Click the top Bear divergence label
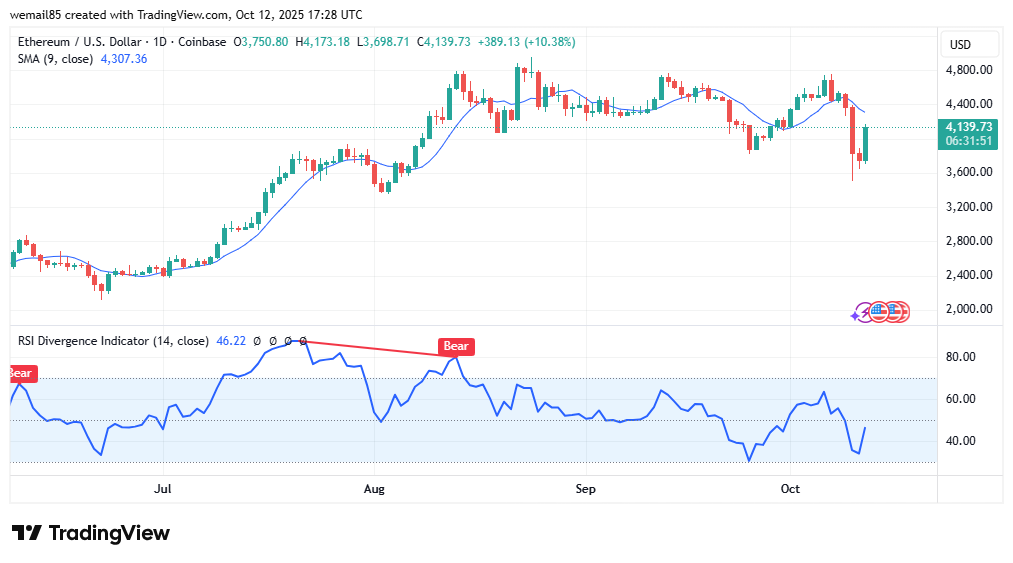Image resolution: width=1013 pixels, height=563 pixels. click(x=456, y=346)
